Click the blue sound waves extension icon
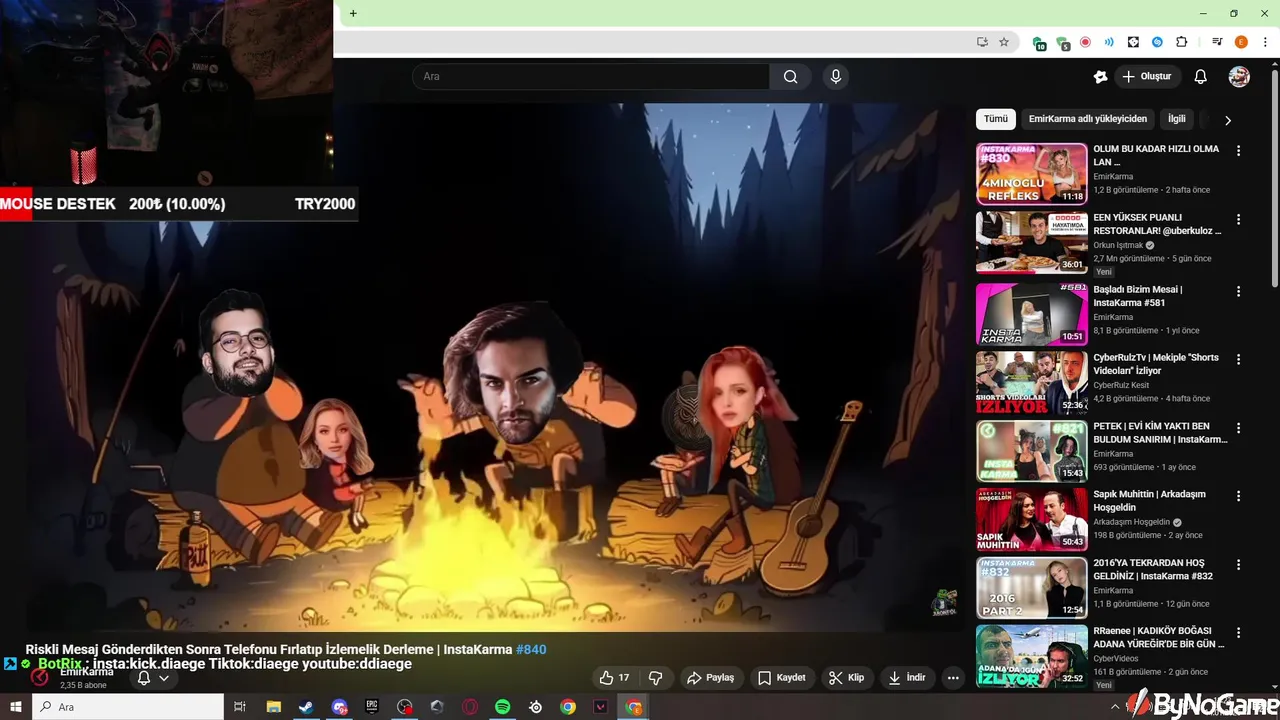This screenshot has width=1280, height=720. click(1109, 42)
